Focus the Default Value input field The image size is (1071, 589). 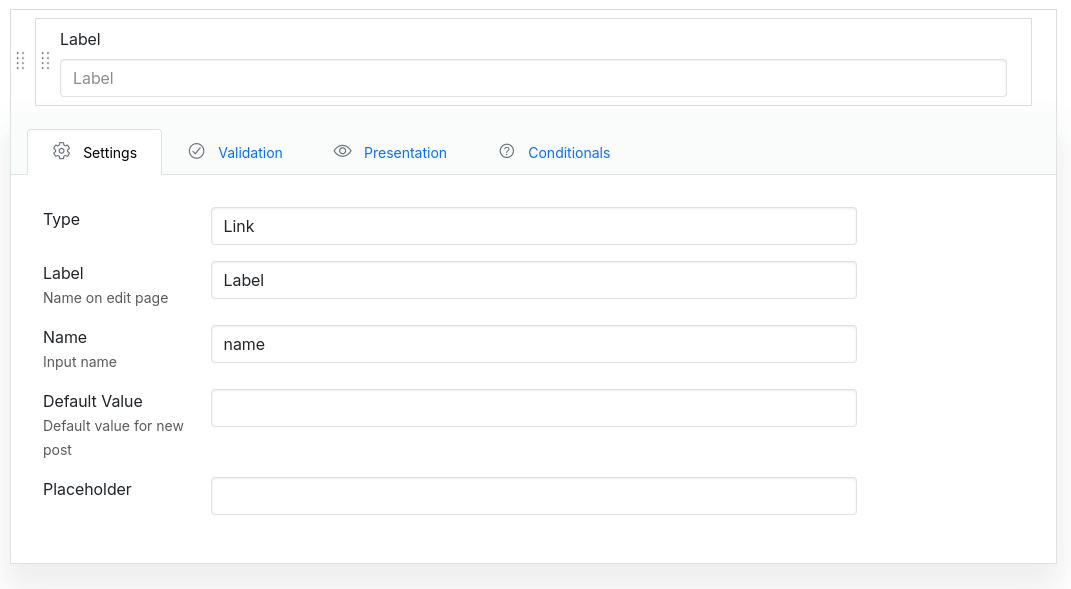click(533, 408)
